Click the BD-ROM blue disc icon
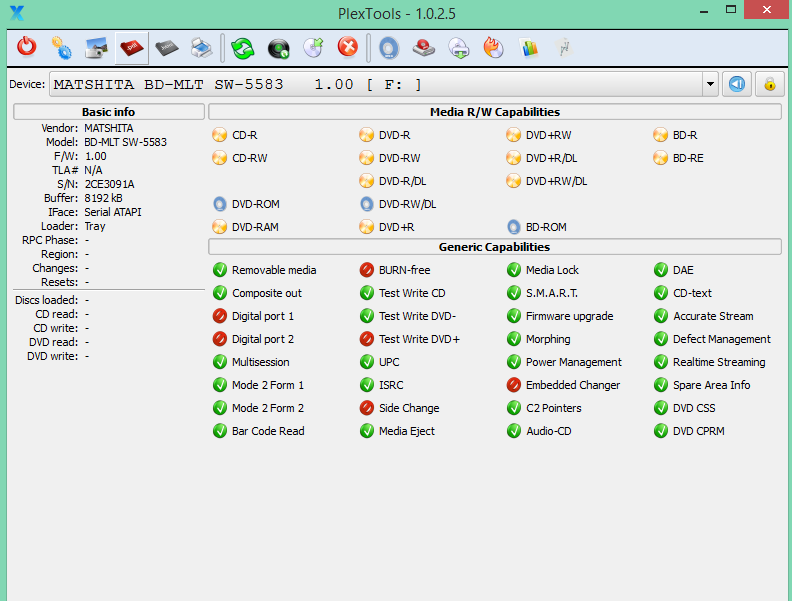 [x=514, y=227]
